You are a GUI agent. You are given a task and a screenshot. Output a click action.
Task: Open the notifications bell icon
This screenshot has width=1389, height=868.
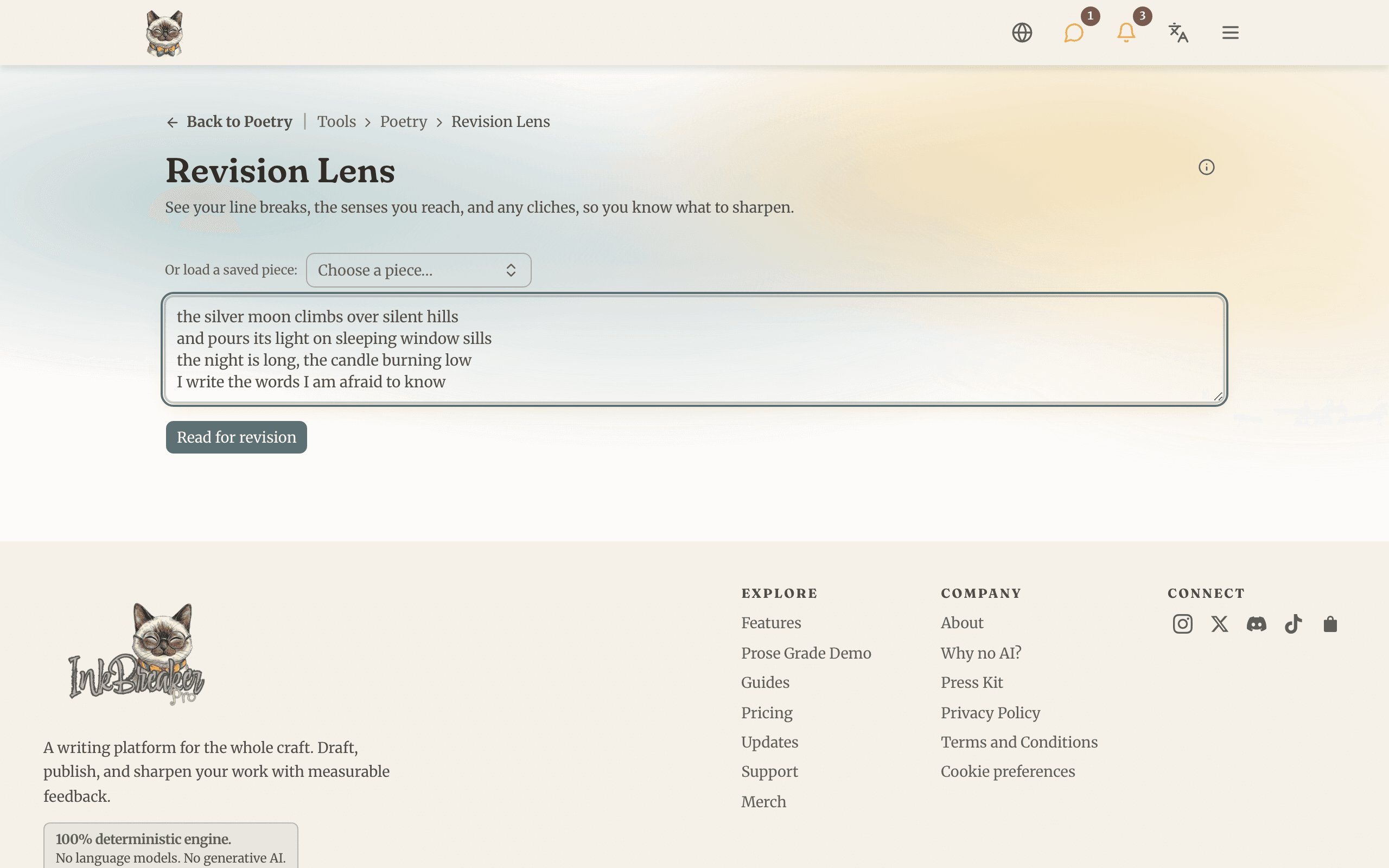click(1126, 33)
